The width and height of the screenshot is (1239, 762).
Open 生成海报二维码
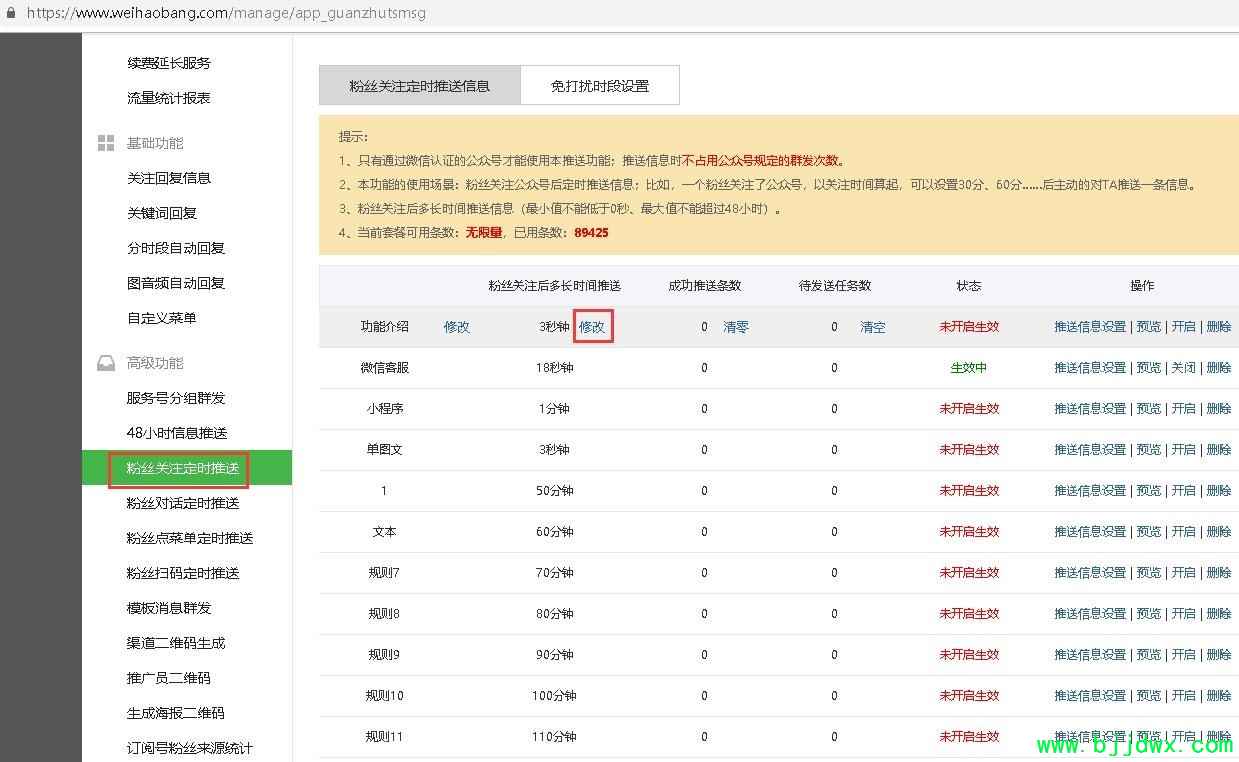click(176, 713)
